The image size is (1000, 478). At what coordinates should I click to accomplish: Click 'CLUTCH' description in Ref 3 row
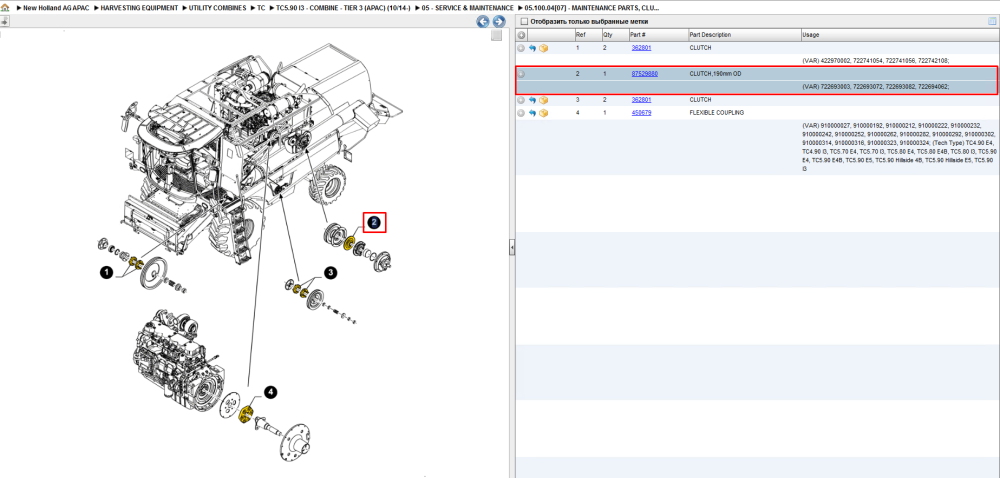pyautogui.click(x=700, y=100)
